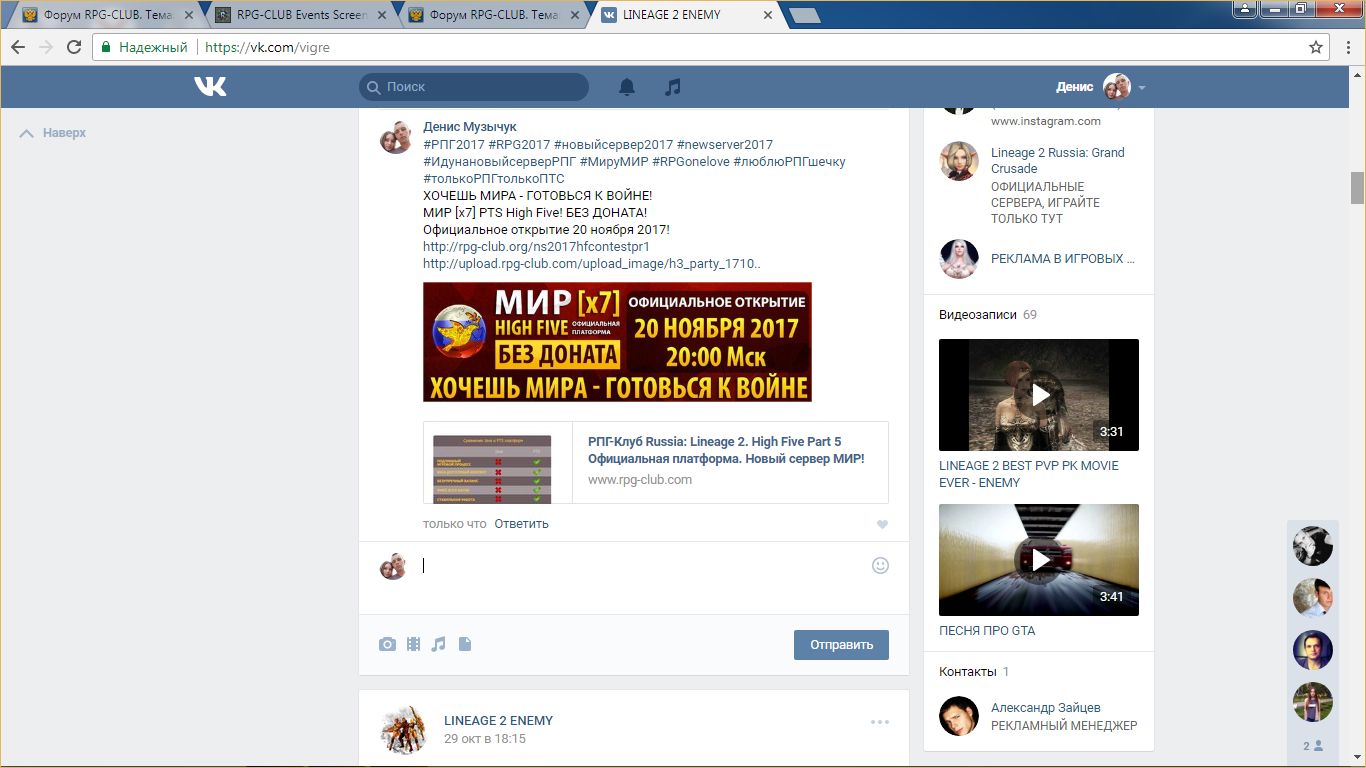
Task: Open the Chrome menu button
Action: (1347, 47)
